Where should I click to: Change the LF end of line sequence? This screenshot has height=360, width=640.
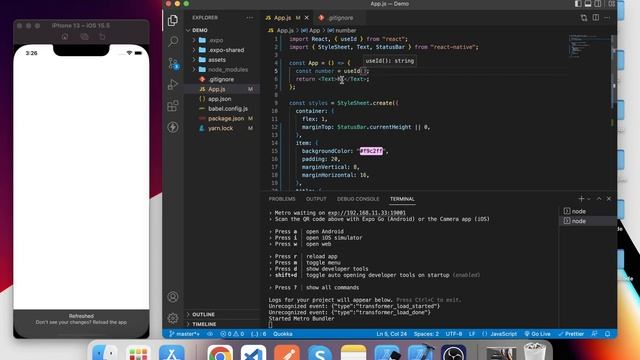click(x=472, y=334)
